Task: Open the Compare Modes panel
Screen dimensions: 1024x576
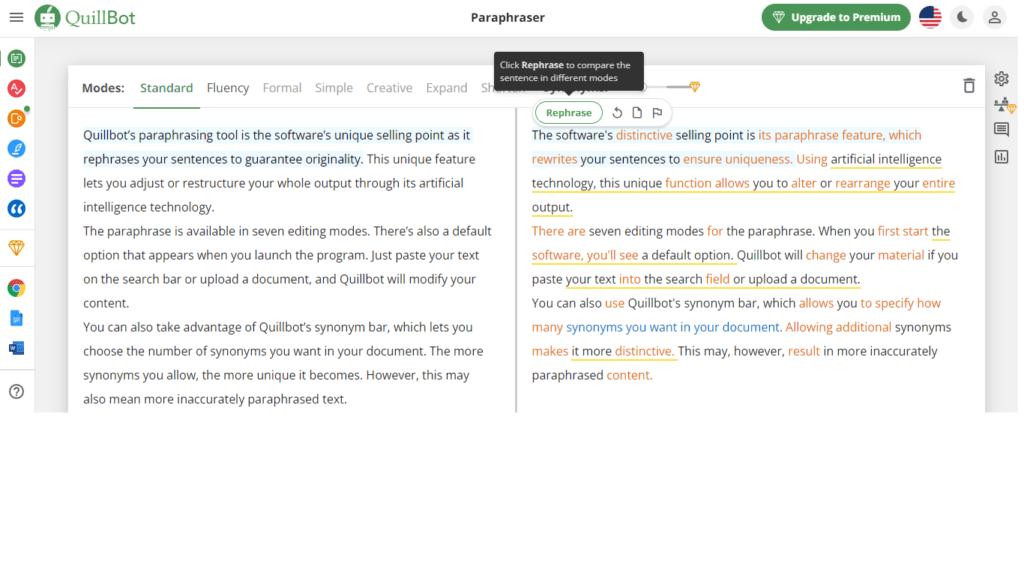Action: pos(1000,104)
